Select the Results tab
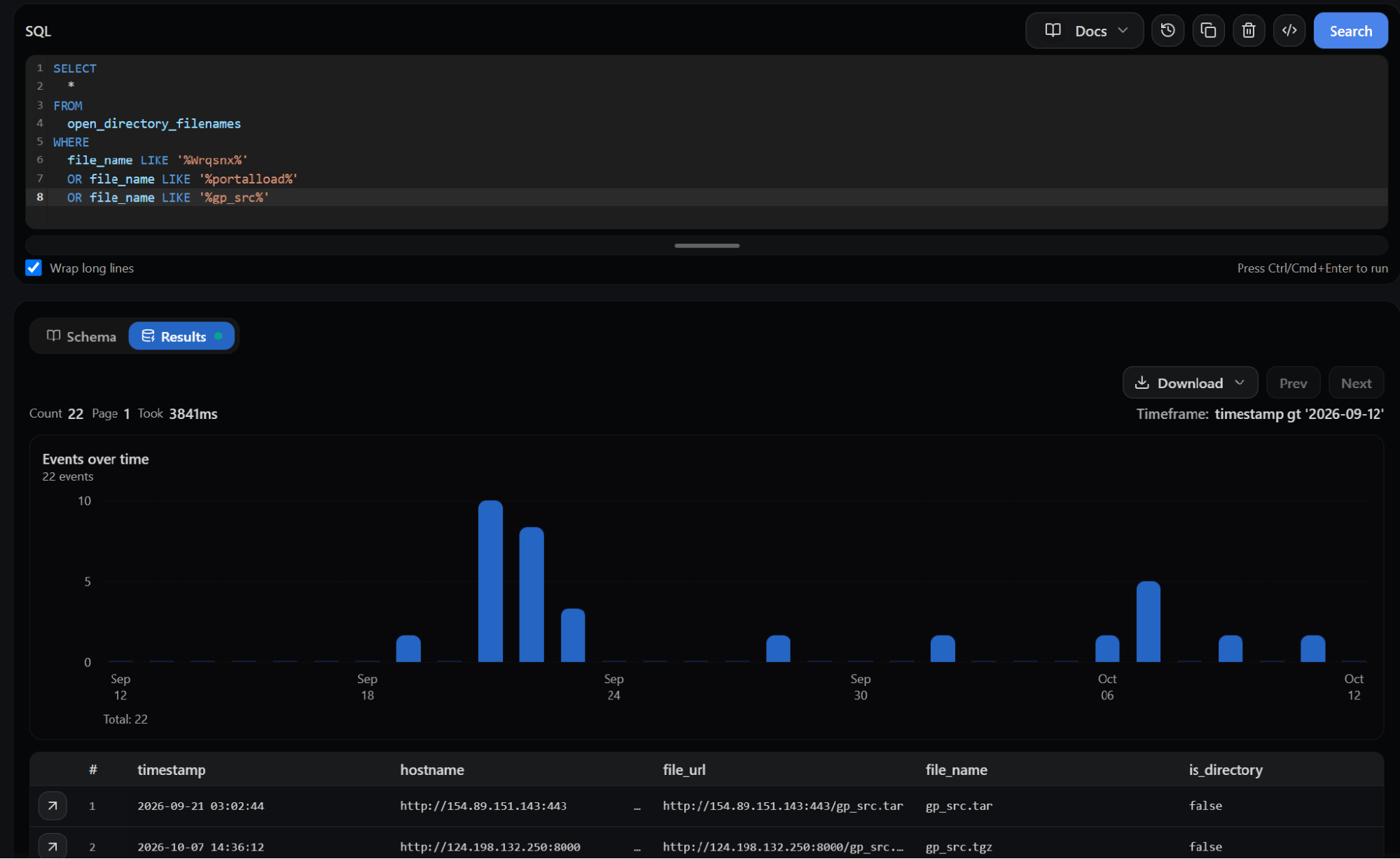Screen dimensions: 1400x859 [x=181, y=336]
